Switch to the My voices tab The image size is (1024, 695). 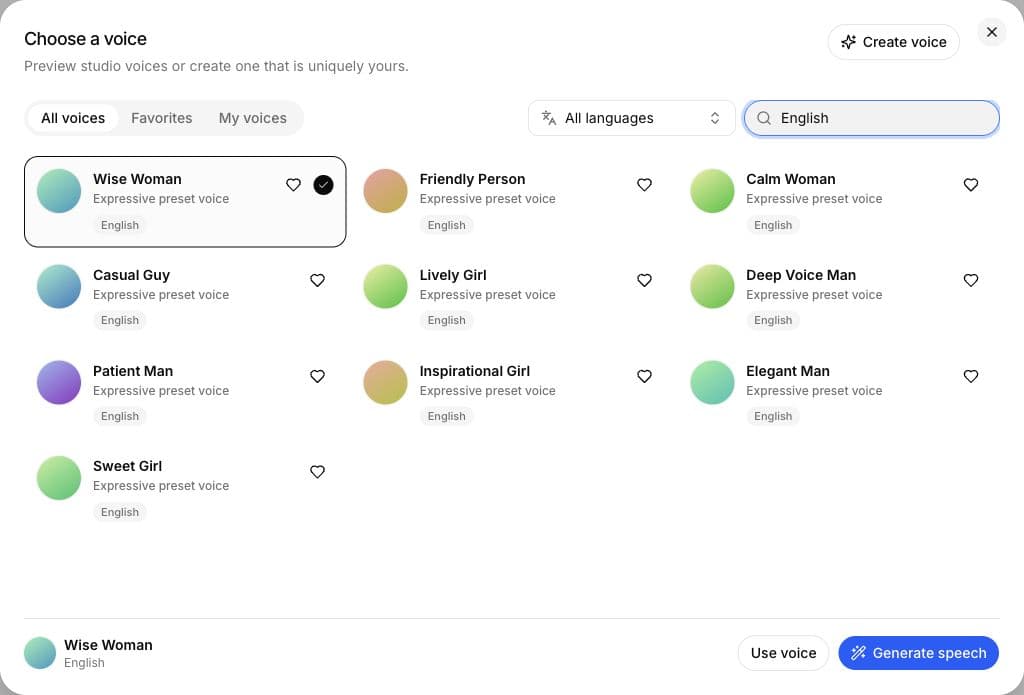[x=253, y=118]
